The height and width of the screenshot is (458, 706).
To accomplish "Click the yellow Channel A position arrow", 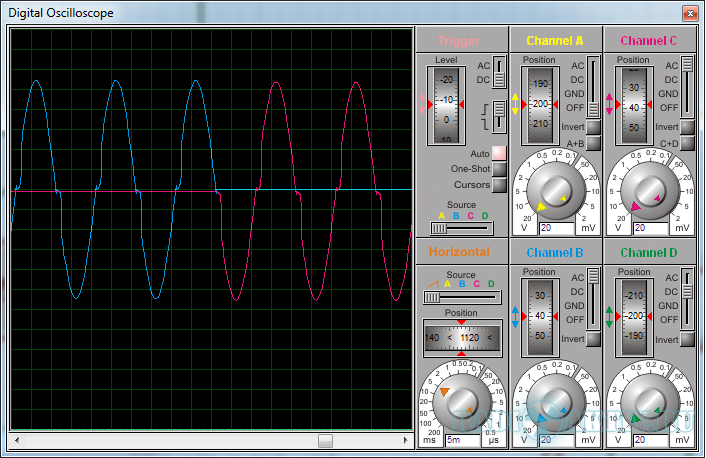I will tap(516, 104).
